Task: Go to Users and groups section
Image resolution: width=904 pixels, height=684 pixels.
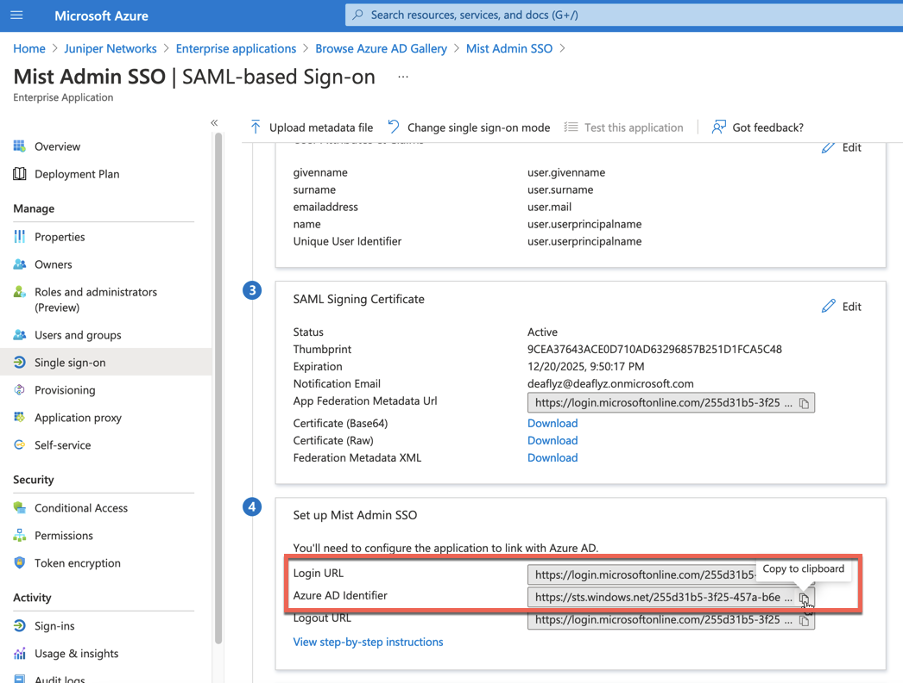Action: [x=77, y=335]
